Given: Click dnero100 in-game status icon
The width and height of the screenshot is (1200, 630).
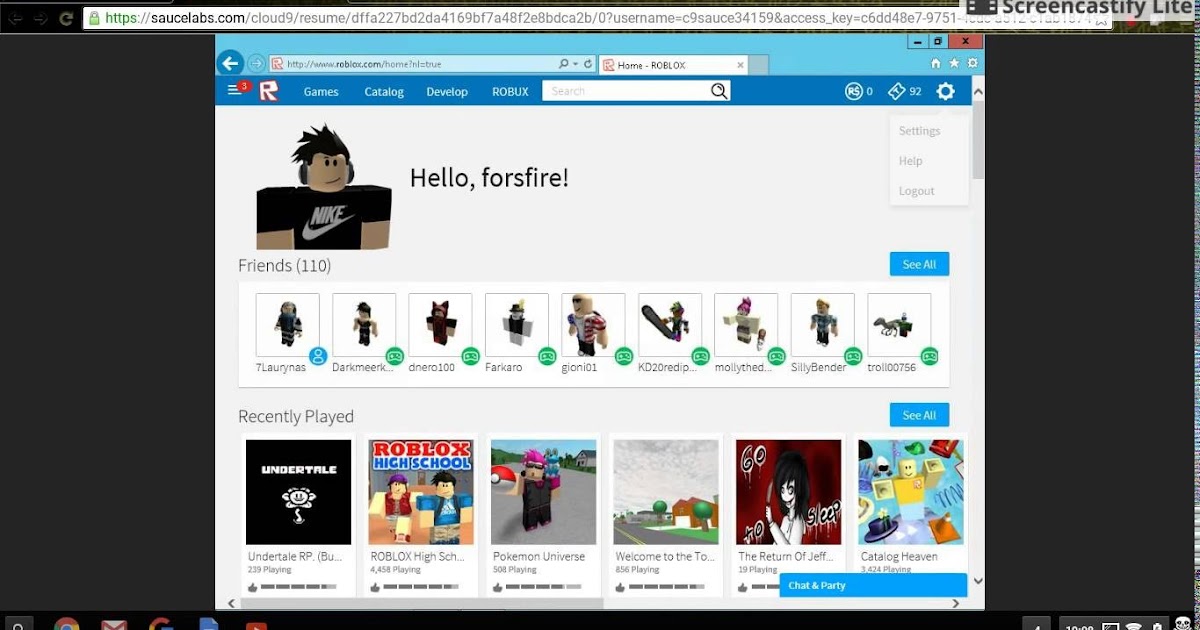Looking at the screenshot, I should (471, 356).
